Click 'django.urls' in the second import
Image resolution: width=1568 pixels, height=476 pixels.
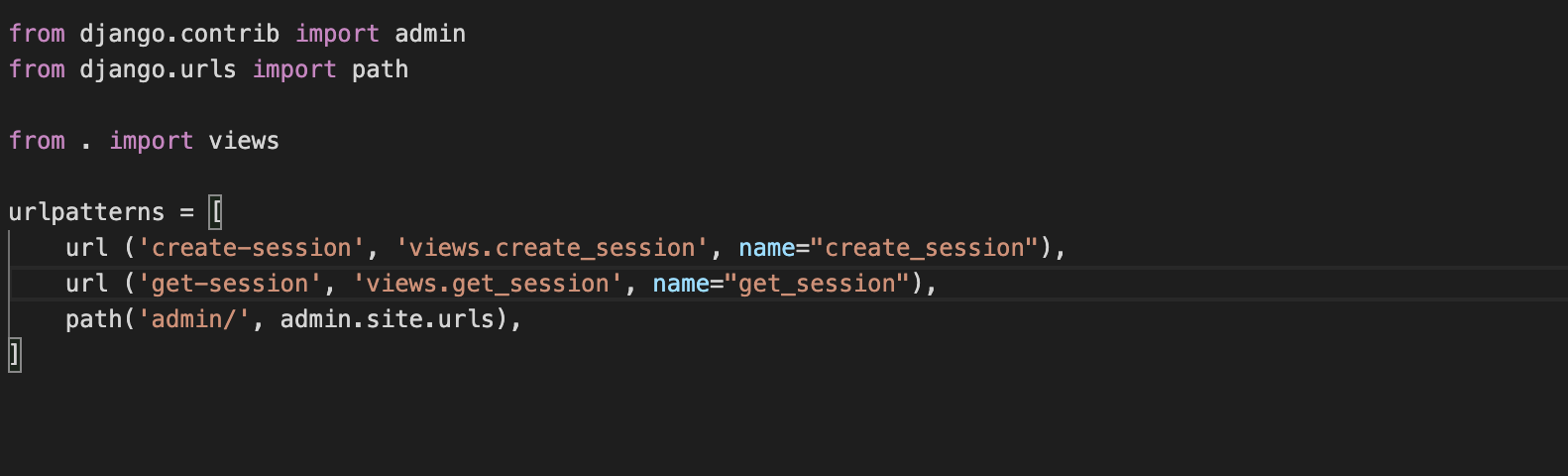pyautogui.click(x=158, y=69)
